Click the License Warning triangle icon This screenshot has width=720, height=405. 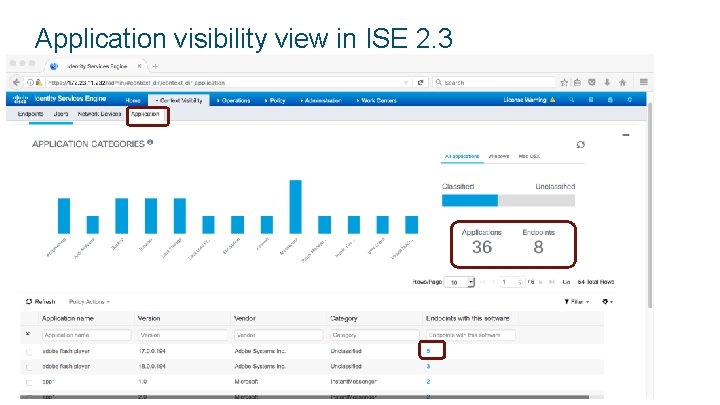[553, 100]
